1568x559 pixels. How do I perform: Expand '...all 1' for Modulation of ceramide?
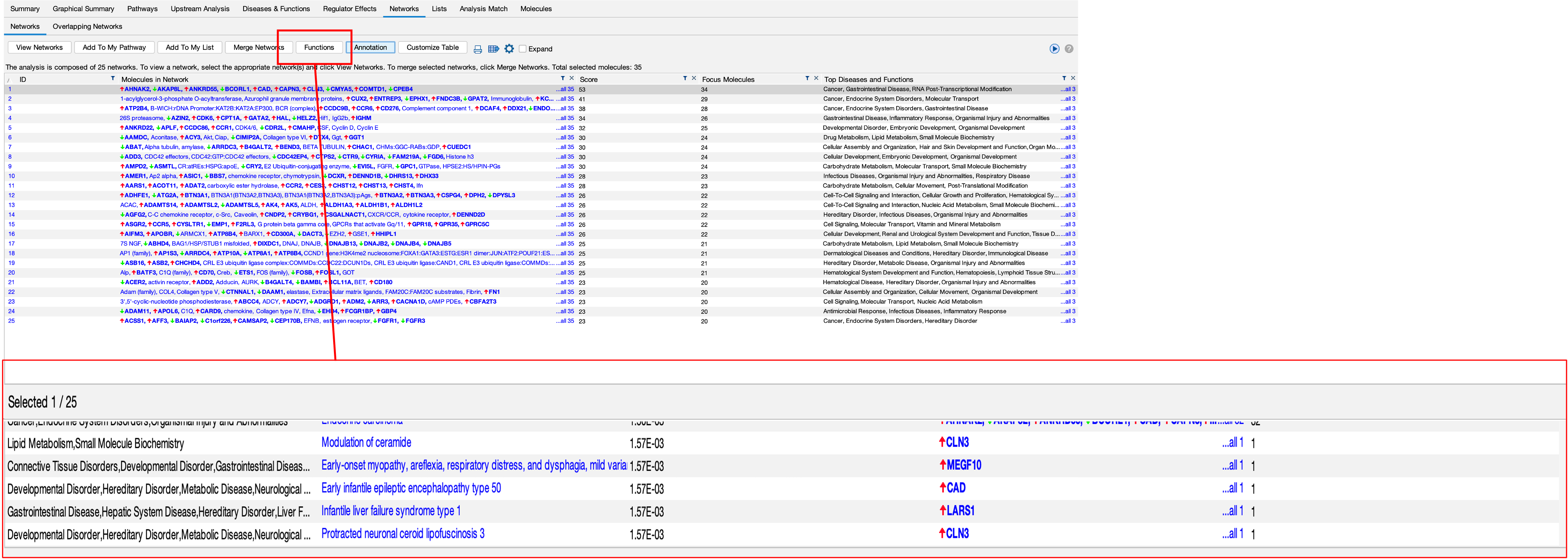[x=1233, y=443]
